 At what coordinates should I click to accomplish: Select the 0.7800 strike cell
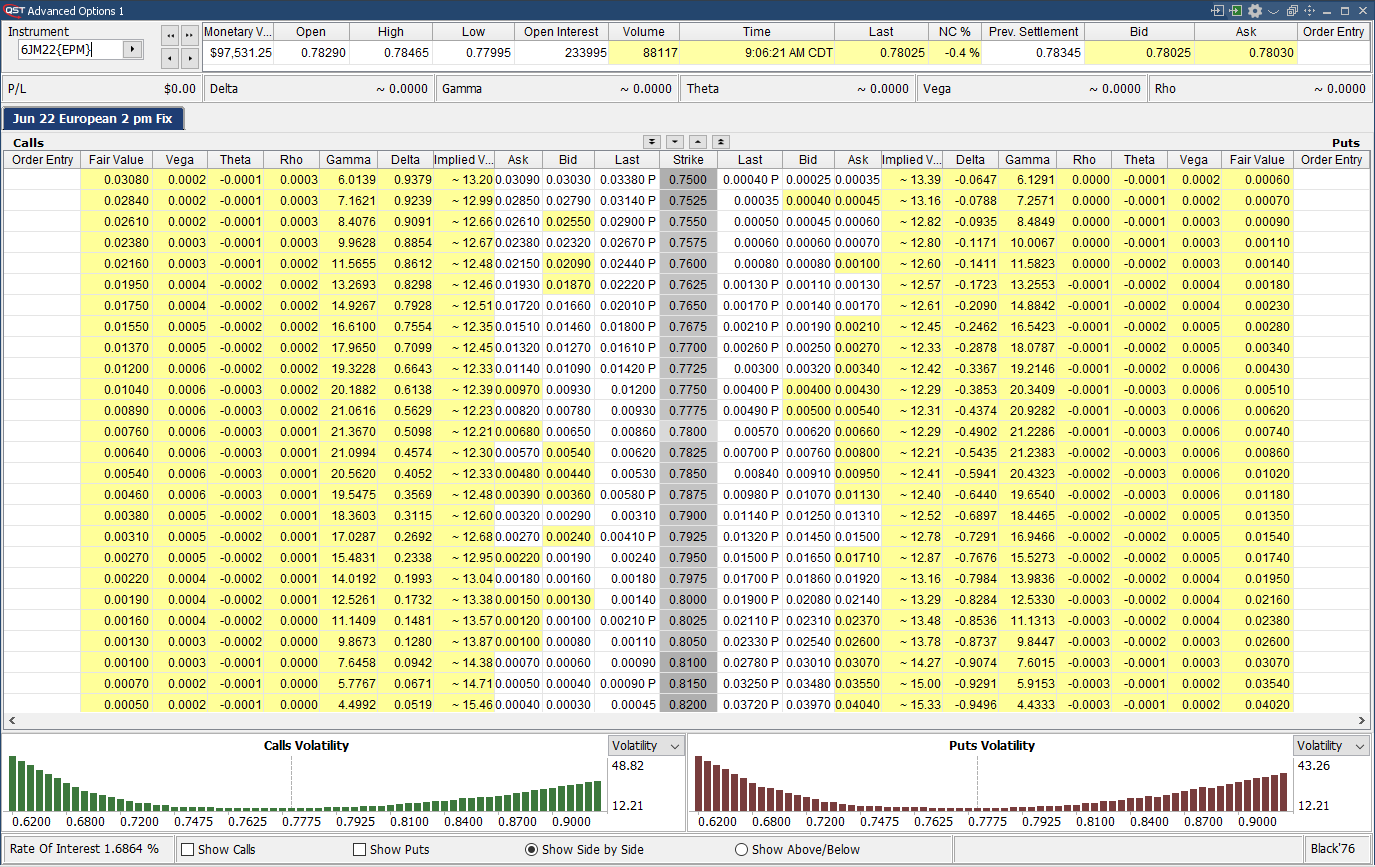coord(689,432)
